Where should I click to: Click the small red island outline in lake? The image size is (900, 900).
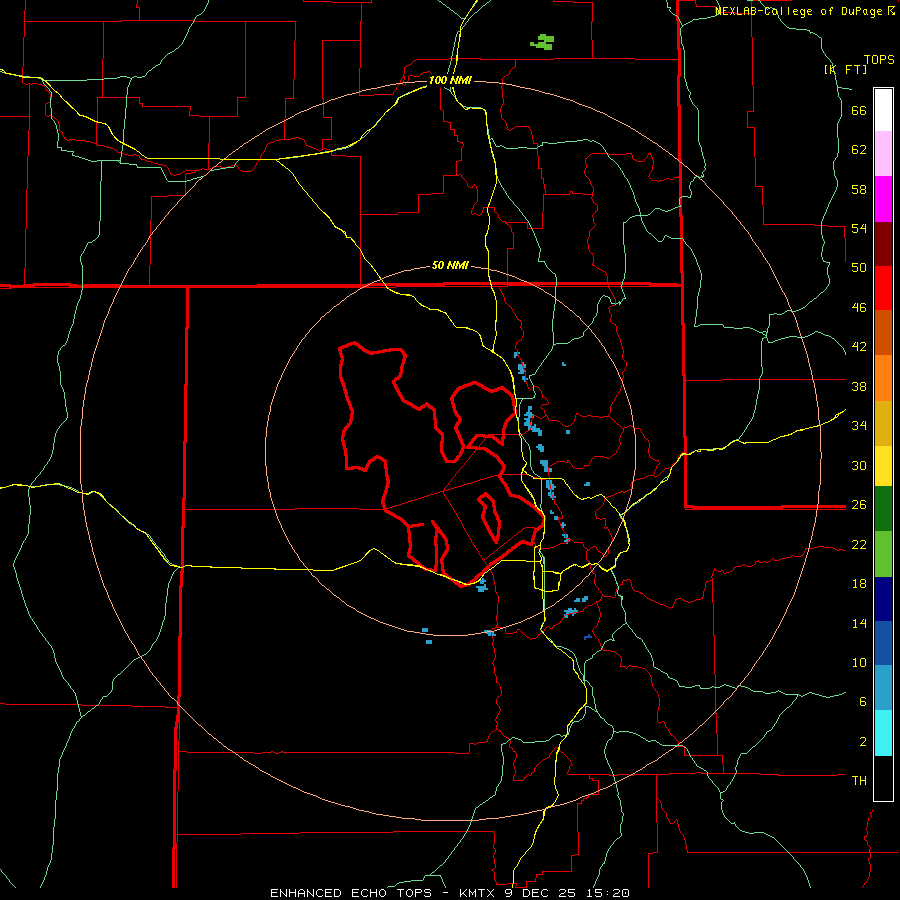(x=490, y=518)
